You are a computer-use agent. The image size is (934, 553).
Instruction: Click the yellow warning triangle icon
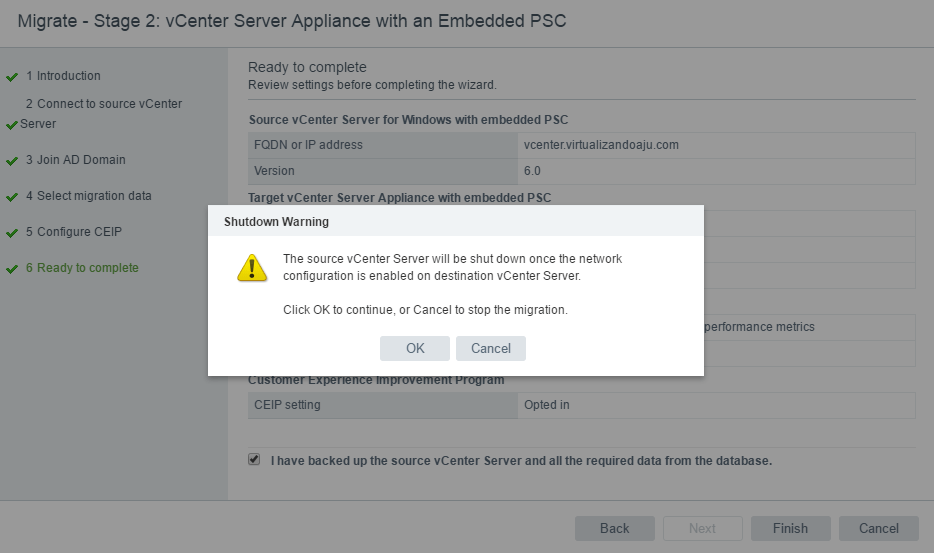pyautogui.click(x=252, y=268)
